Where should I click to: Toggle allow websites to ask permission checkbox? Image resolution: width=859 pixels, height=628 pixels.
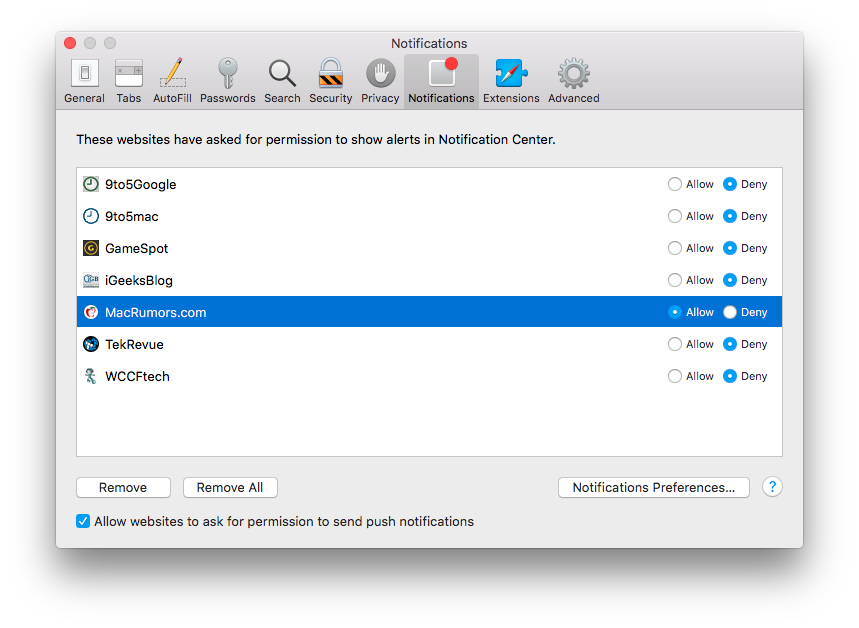point(83,521)
